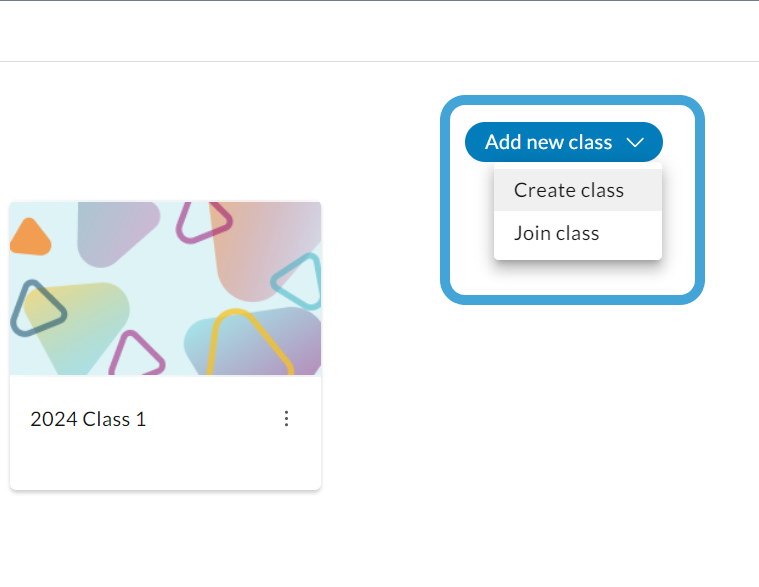Click the Add new class button label
The image size is (759, 587).
click(x=548, y=142)
